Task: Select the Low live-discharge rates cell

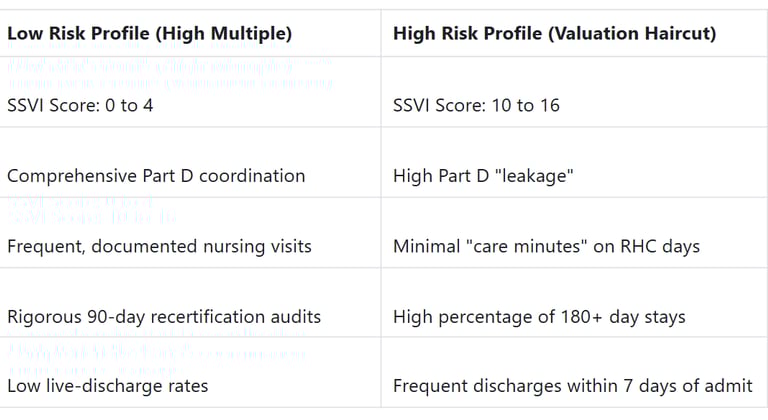Action: [x=108, y=386]
